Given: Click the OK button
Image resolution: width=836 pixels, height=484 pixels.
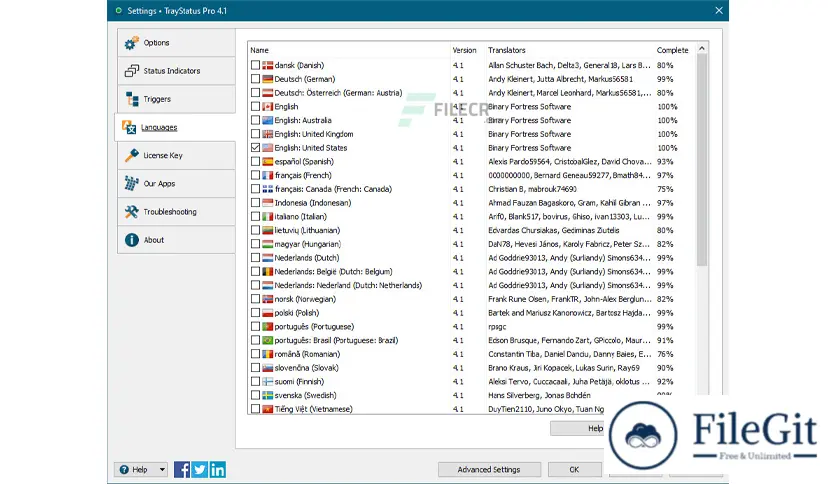Looking at the screenshot, I should [x=574, y=470].
